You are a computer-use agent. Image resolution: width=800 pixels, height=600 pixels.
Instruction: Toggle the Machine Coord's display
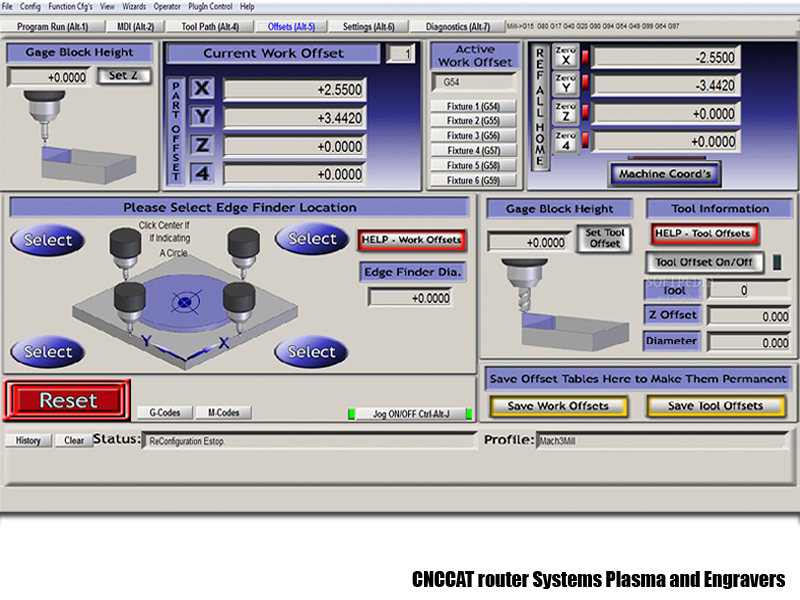pos(665,174)
